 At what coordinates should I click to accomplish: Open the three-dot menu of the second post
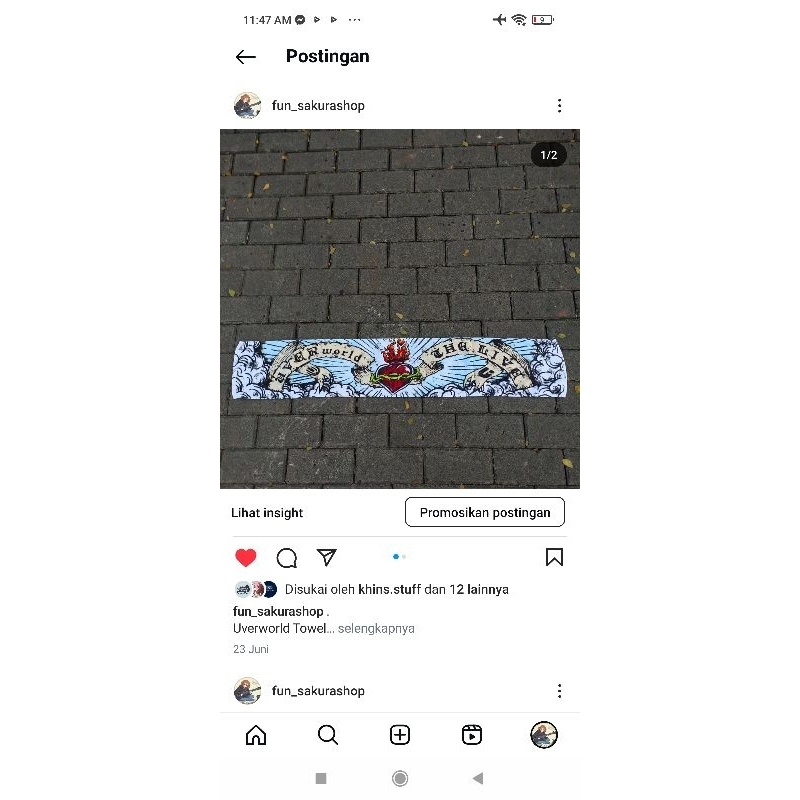560,691
